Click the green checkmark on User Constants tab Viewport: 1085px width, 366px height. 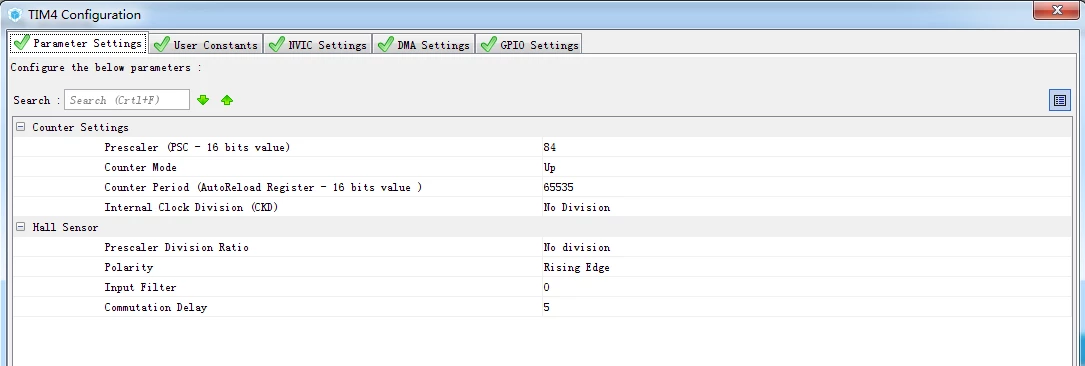click(x=161, y=45)
